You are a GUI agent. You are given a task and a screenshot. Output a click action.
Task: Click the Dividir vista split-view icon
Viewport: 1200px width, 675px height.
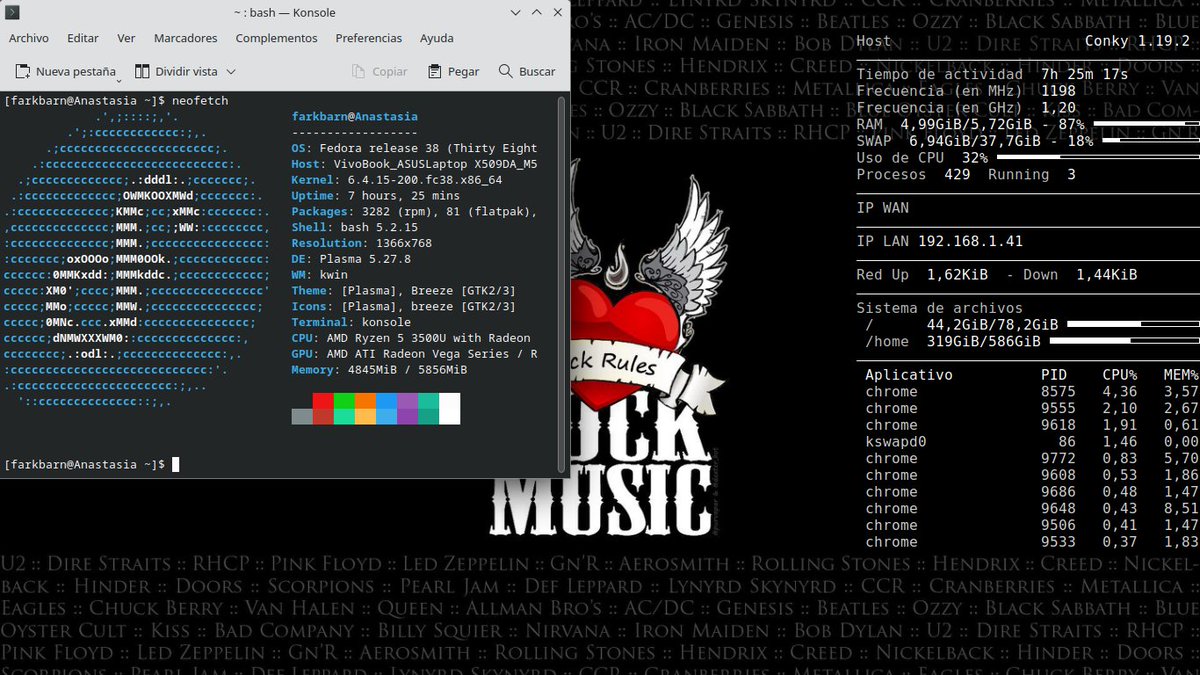142,72
